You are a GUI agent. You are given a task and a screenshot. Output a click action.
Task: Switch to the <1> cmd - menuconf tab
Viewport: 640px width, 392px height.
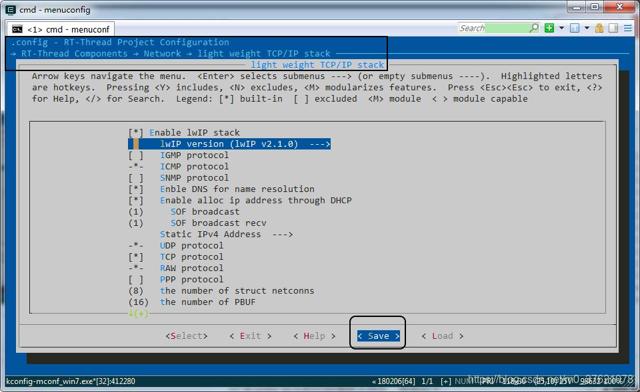coord(61,29)
